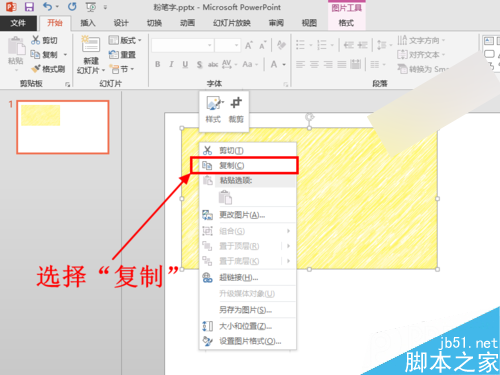500x375 pixels.
Task: Open the Section (节) dropdown
Action: coord(122,69)
